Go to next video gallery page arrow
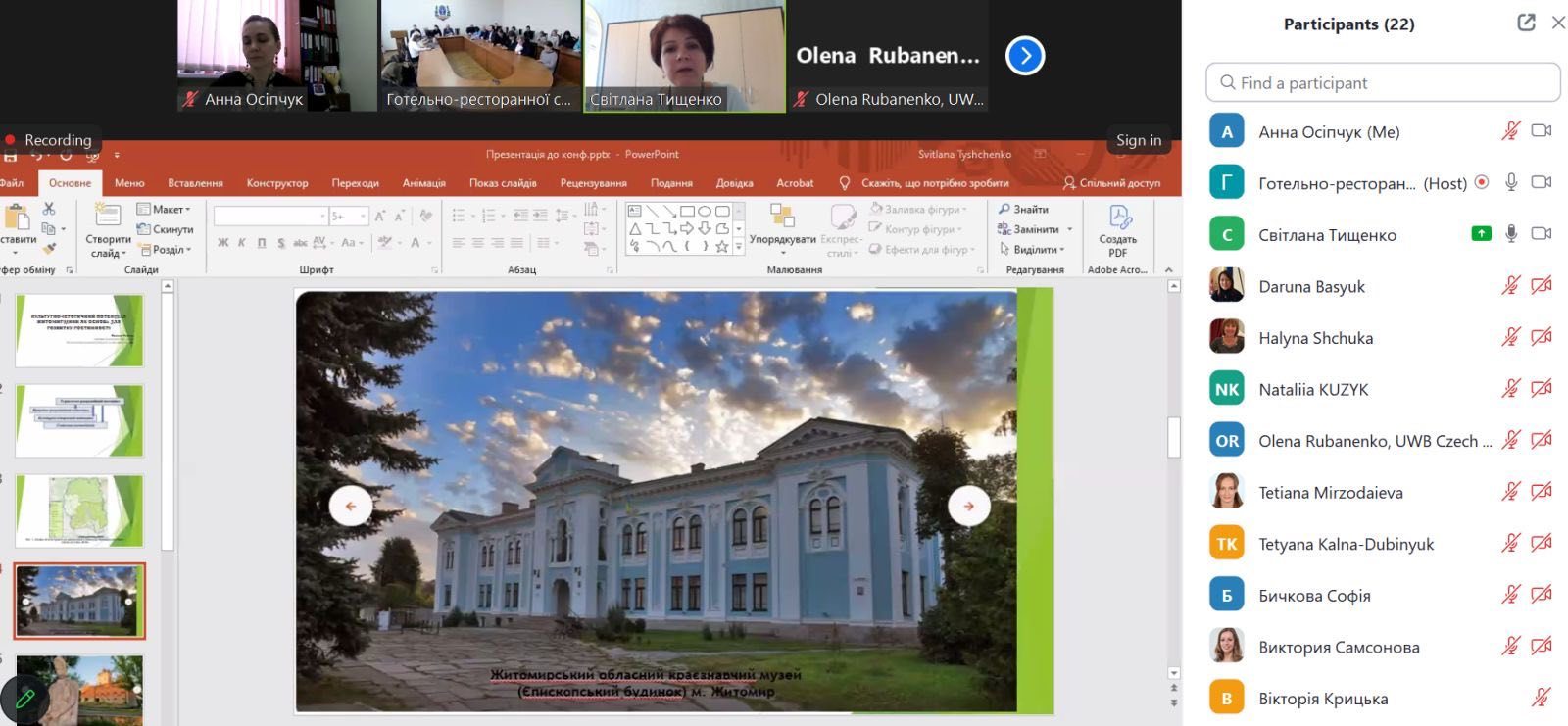 [x=1025, y=56]
